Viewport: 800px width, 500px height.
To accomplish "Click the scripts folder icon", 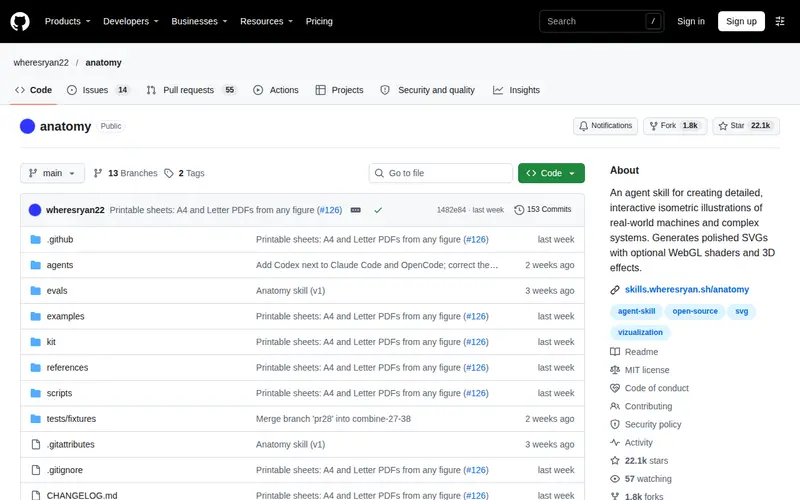I will 35,393.
